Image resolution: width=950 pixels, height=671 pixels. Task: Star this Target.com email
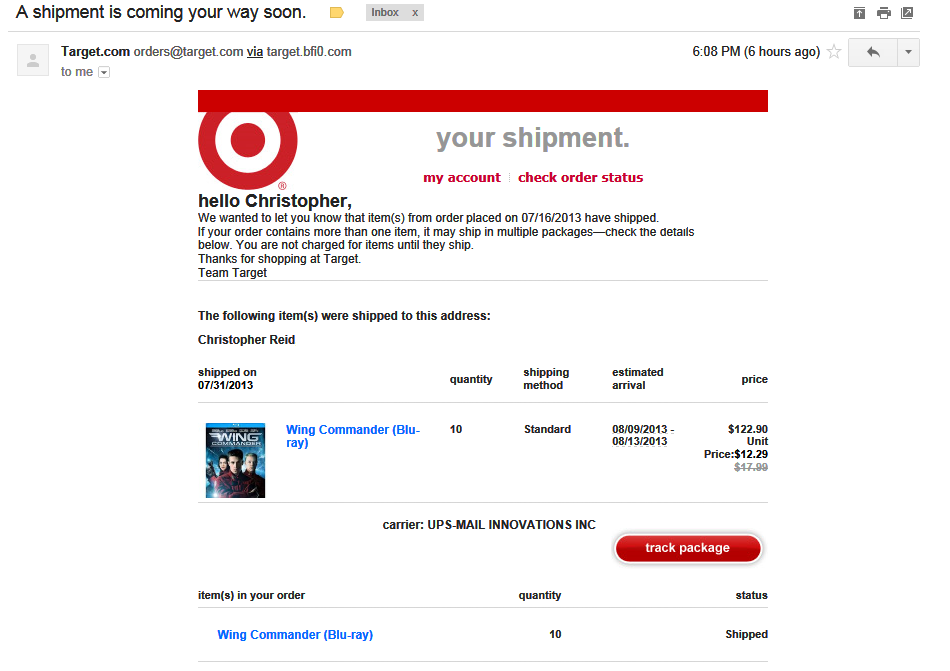click(834, 52)
